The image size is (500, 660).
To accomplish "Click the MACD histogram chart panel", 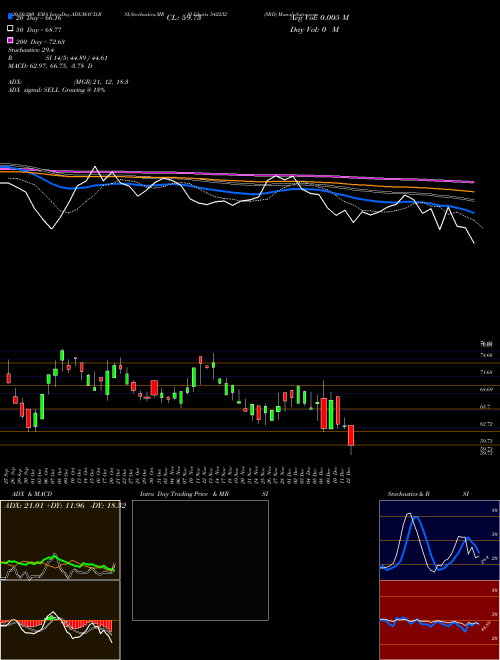I will point(60,620).
